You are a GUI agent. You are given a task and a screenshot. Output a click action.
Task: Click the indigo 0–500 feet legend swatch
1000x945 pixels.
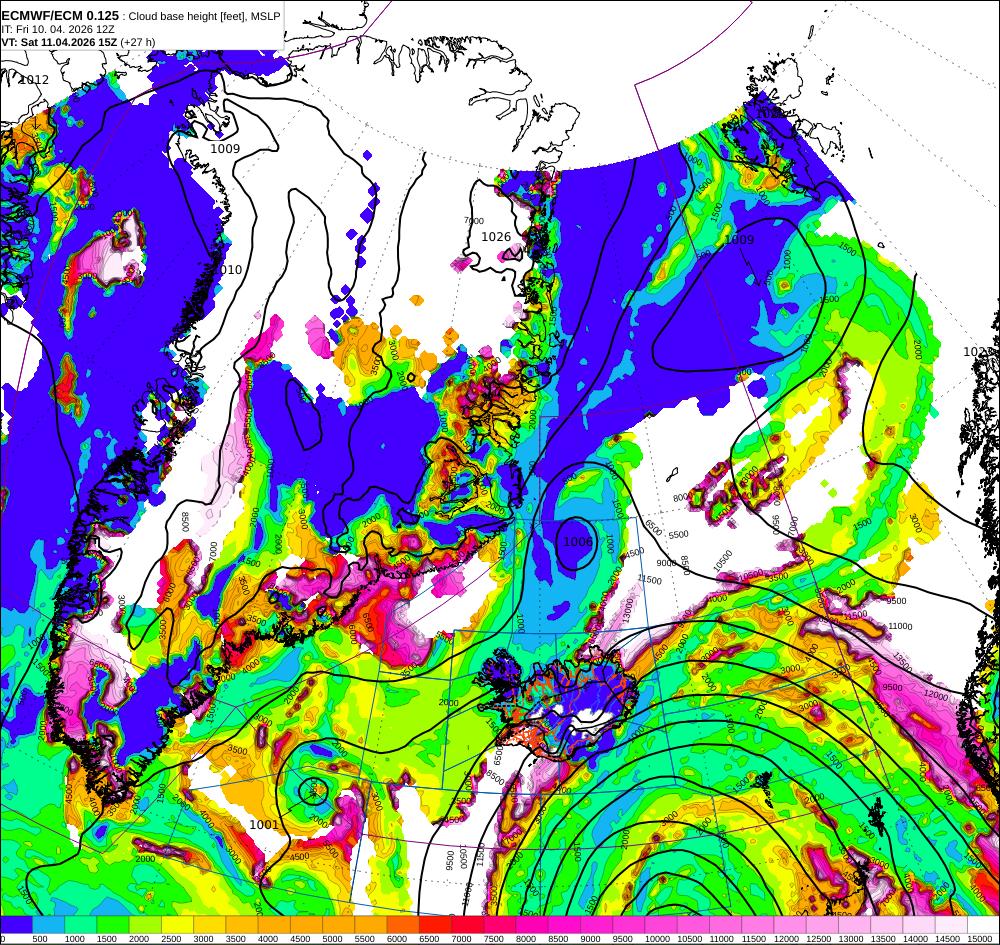point(16,925)
